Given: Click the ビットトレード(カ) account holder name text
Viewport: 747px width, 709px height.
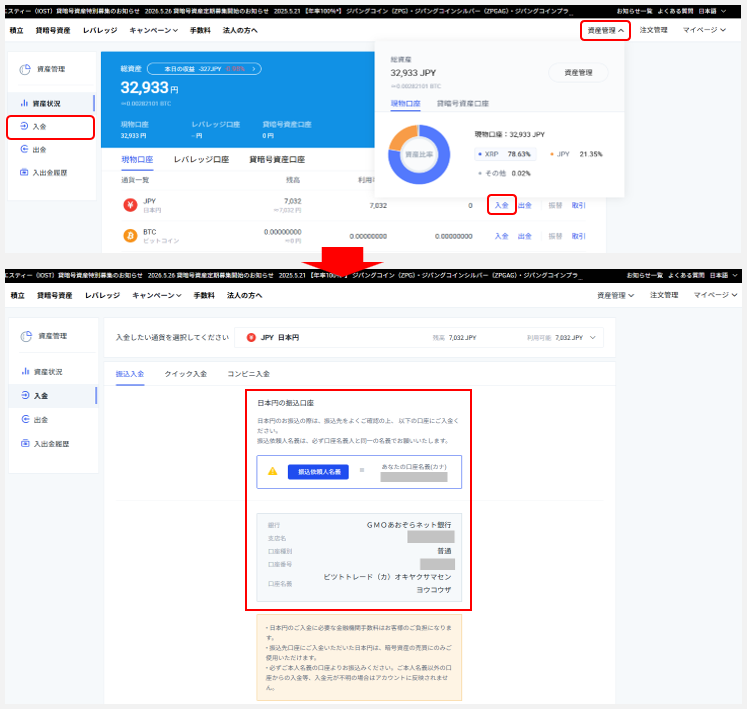Looking at the screenshot, I should tap(387, 583).
